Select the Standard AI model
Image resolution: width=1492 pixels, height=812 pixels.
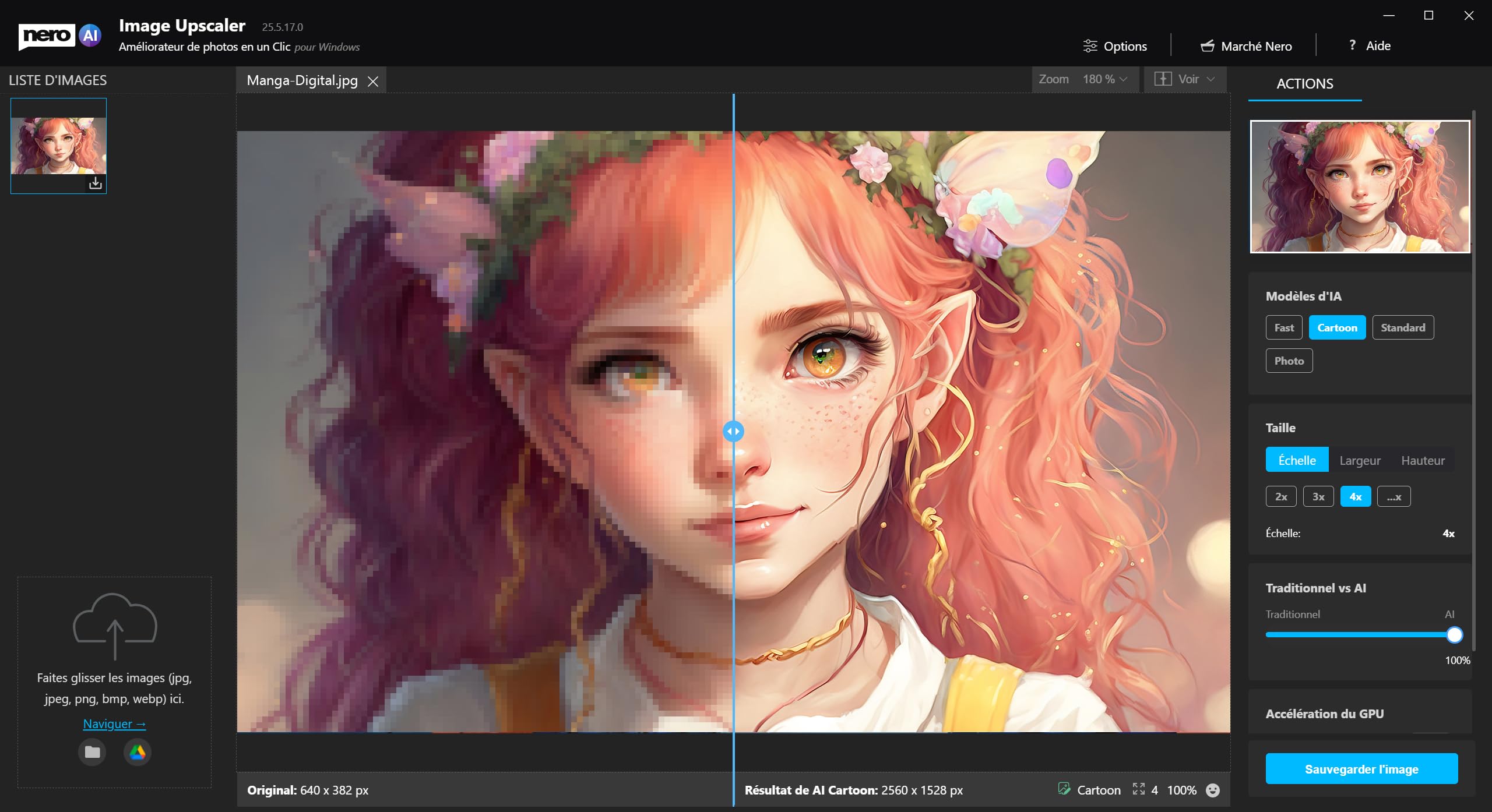click(1403, 327)
